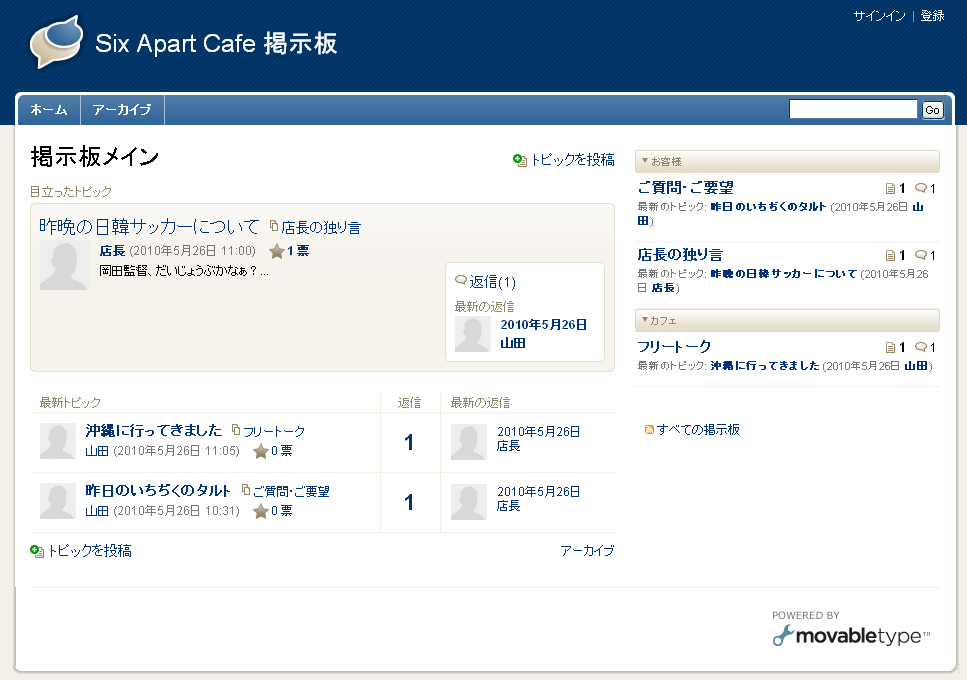The width and height of the screenshot is (967, 680).
Task: Open 2010年5月26日 reply link in 沖縄 row
Action: click(538, 432)
